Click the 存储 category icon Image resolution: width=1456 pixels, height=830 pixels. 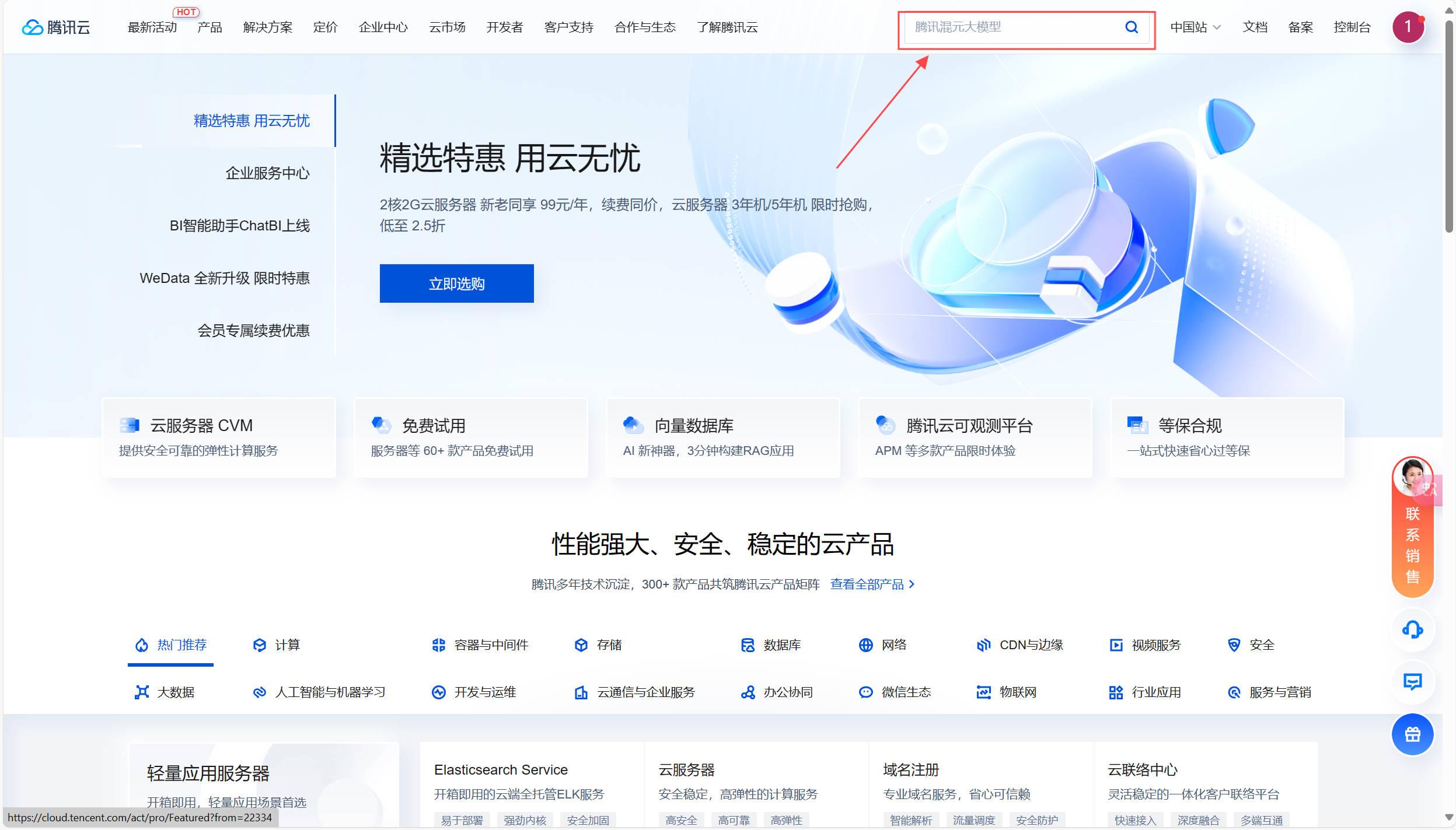click(581, 645)
